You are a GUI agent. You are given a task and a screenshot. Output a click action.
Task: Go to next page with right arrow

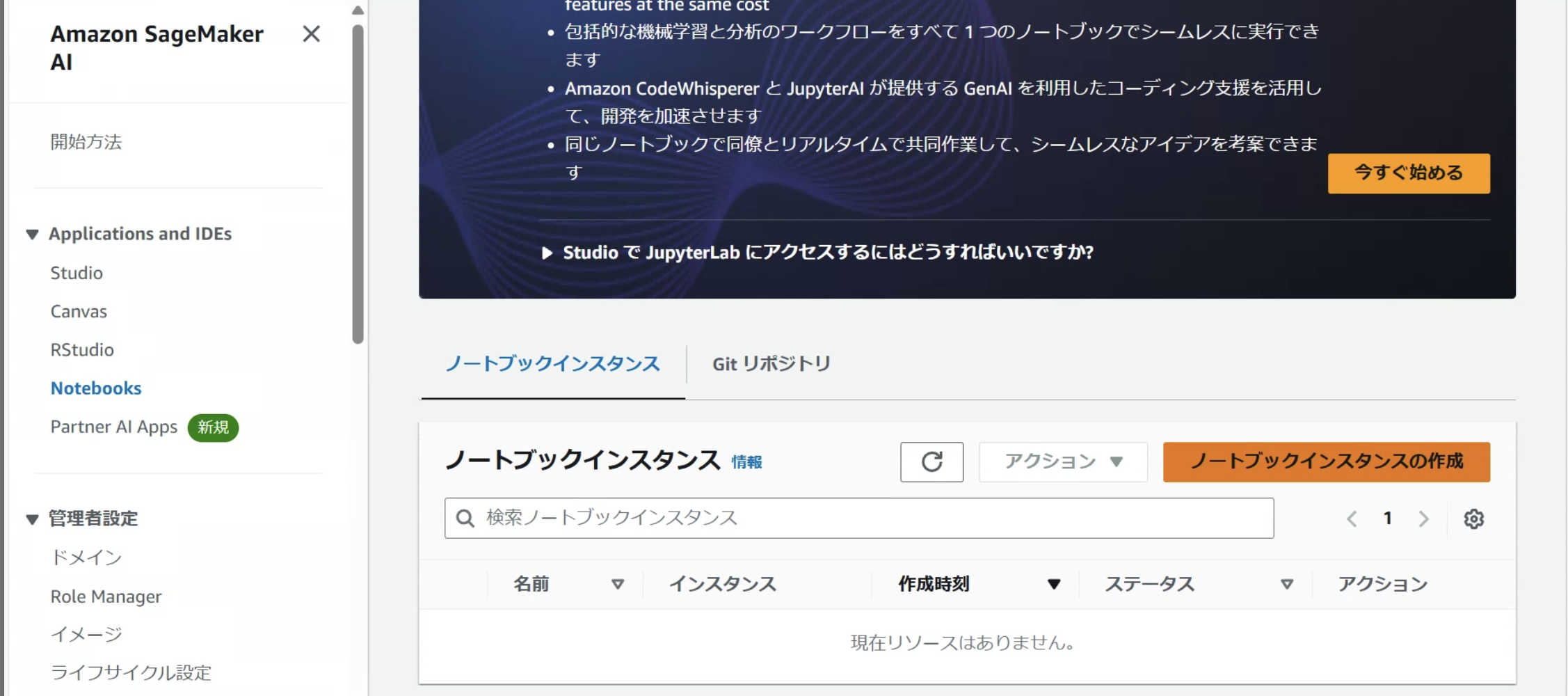pyautogui.click(x=1425, y=519)
